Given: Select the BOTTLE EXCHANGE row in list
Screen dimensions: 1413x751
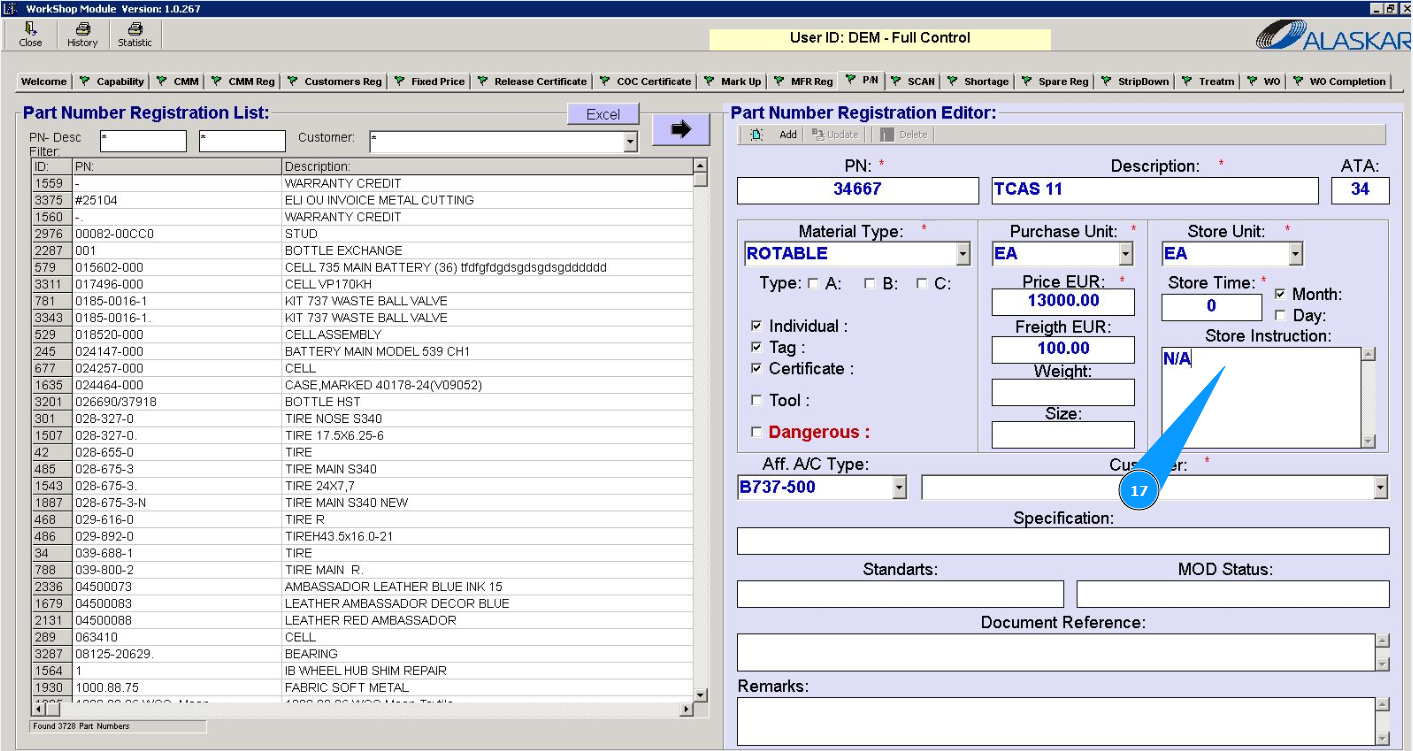Looking at the screenshot, I should pos(343,251).
